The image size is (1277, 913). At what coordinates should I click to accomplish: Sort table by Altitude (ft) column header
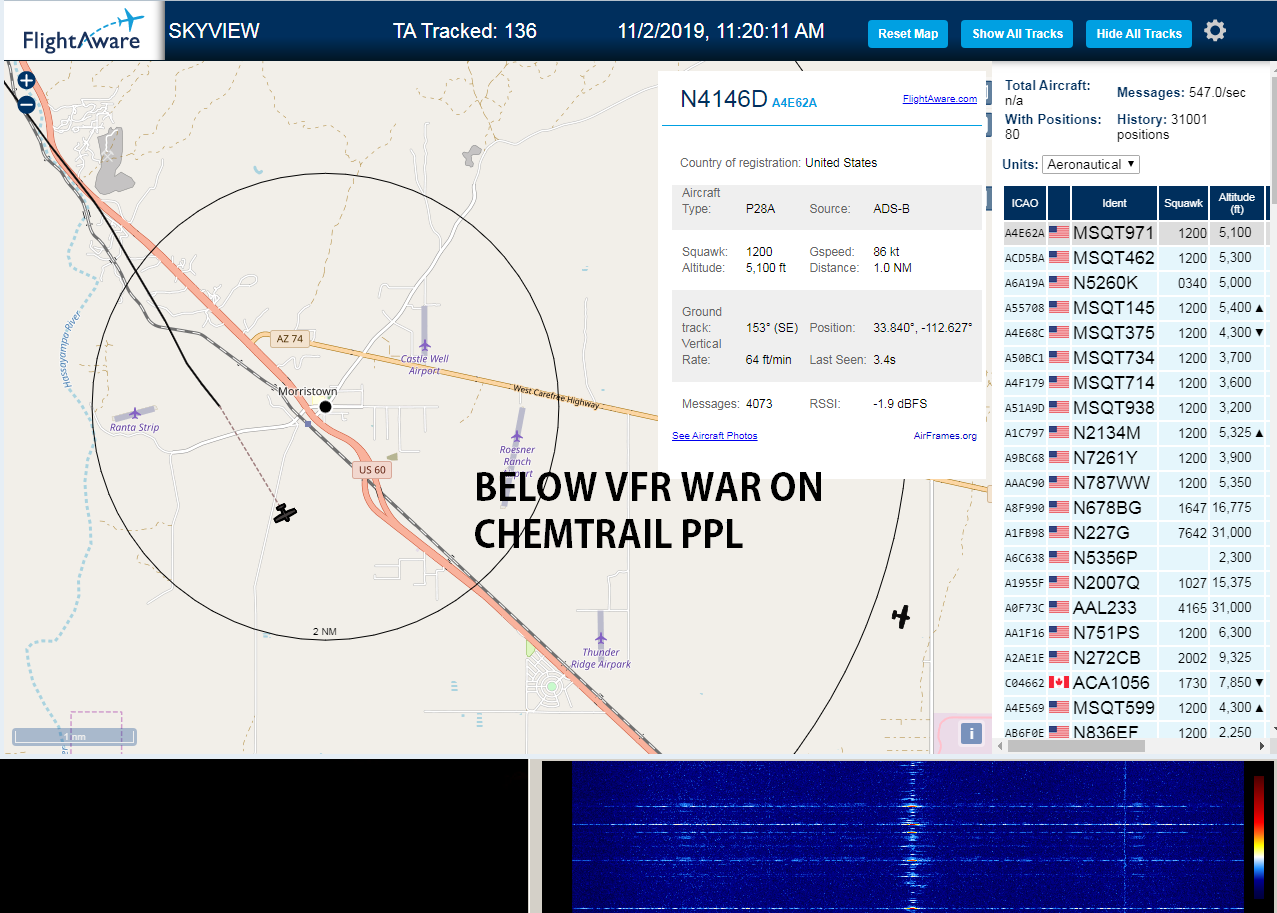click(1237, 203)
